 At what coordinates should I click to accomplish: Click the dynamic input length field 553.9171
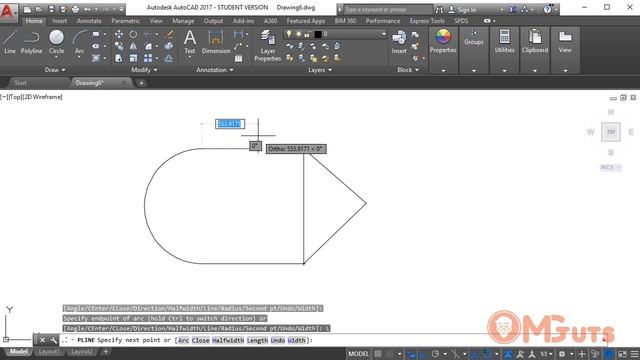pos(230,124)
